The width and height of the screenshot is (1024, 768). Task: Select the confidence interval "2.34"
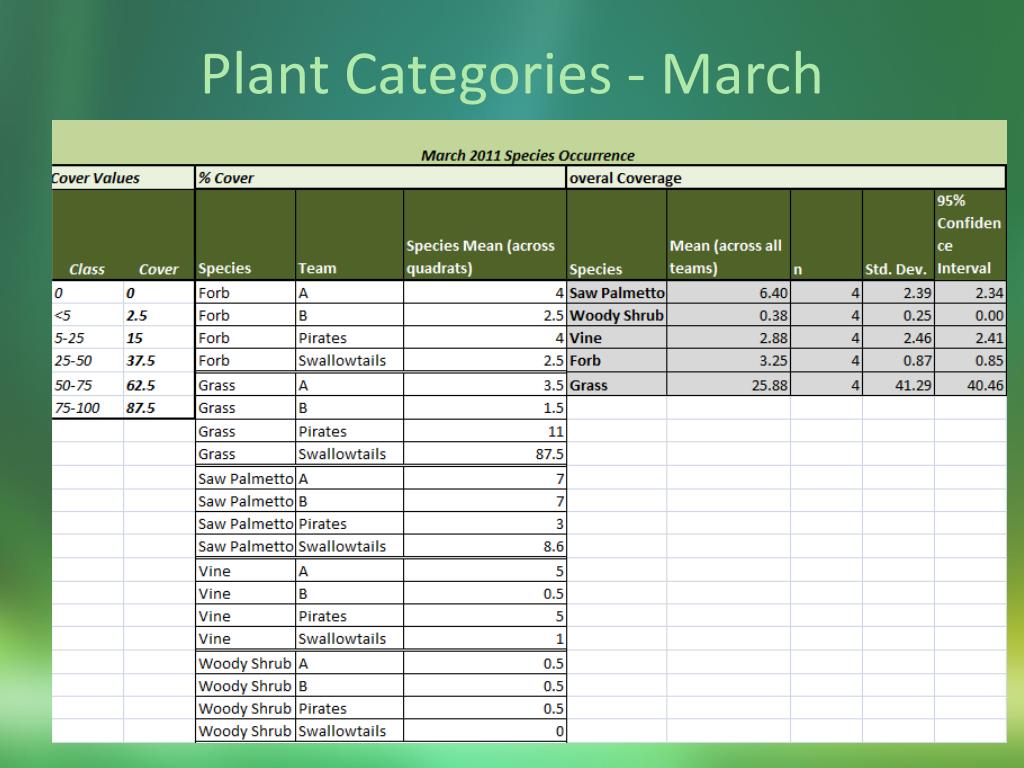(x=989, y=293)
